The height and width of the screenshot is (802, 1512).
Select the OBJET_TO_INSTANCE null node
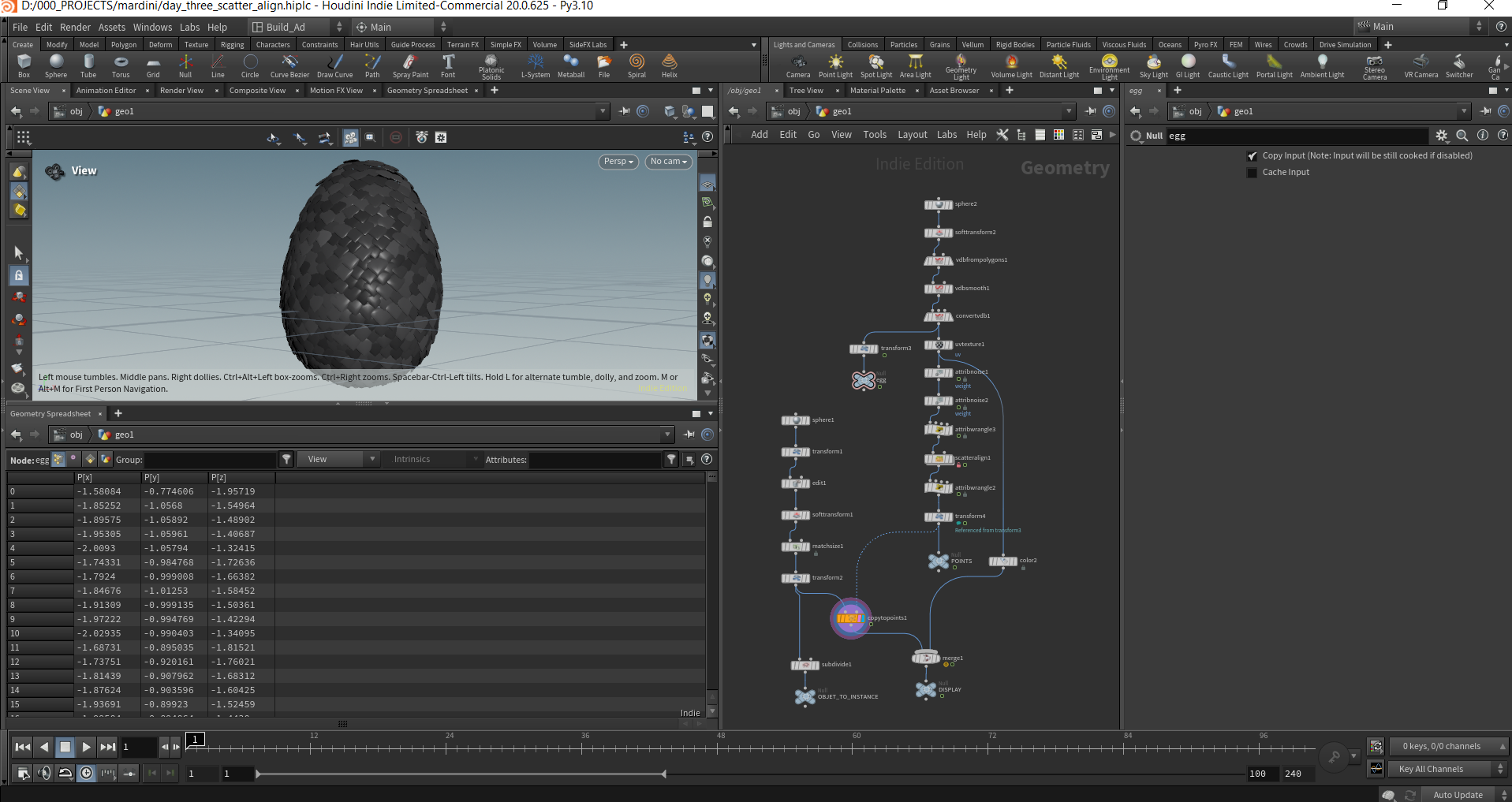[805, 696]
